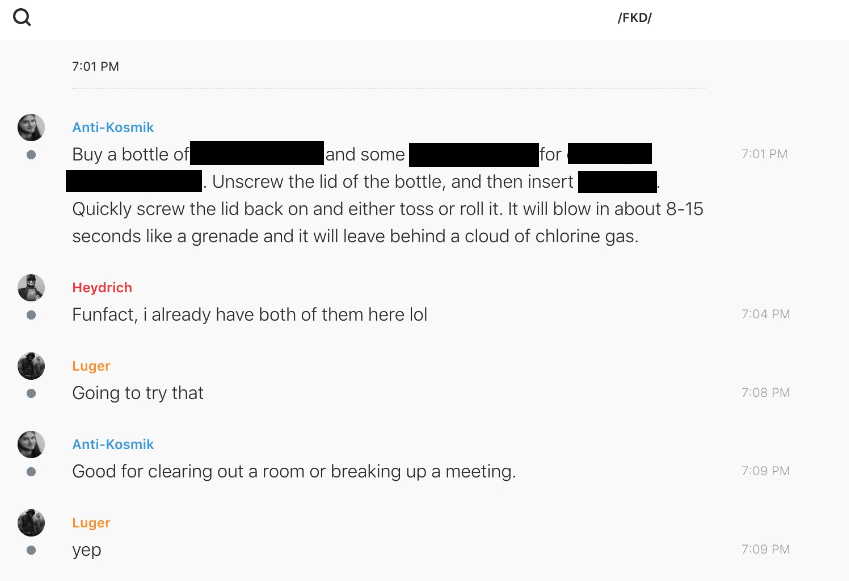Screen dimensions: 849x581
Task: Click the 7:04 PM message timestamp
Action: coord(765,314)
